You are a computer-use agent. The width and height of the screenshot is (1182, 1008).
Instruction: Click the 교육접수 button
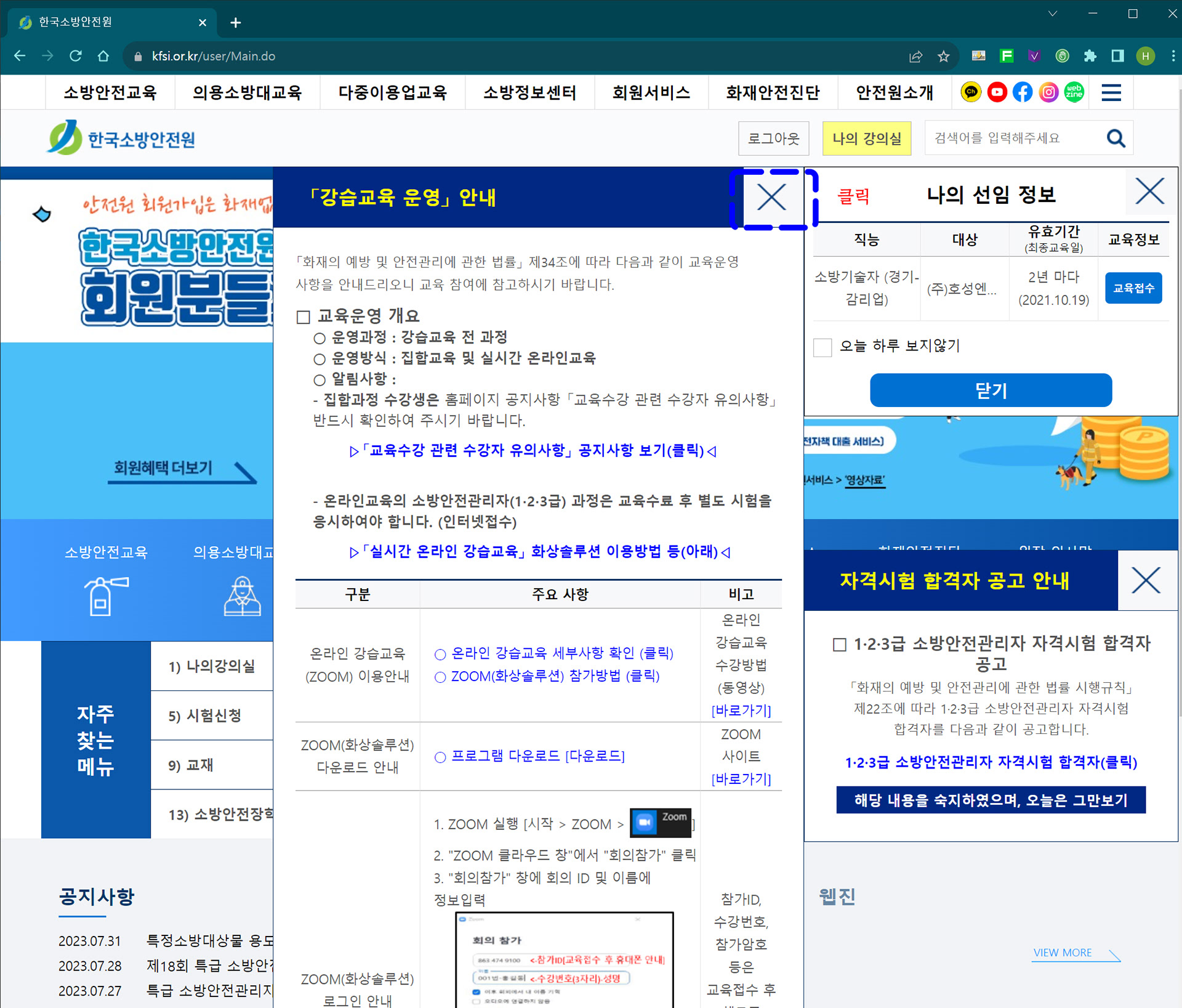1133,288
